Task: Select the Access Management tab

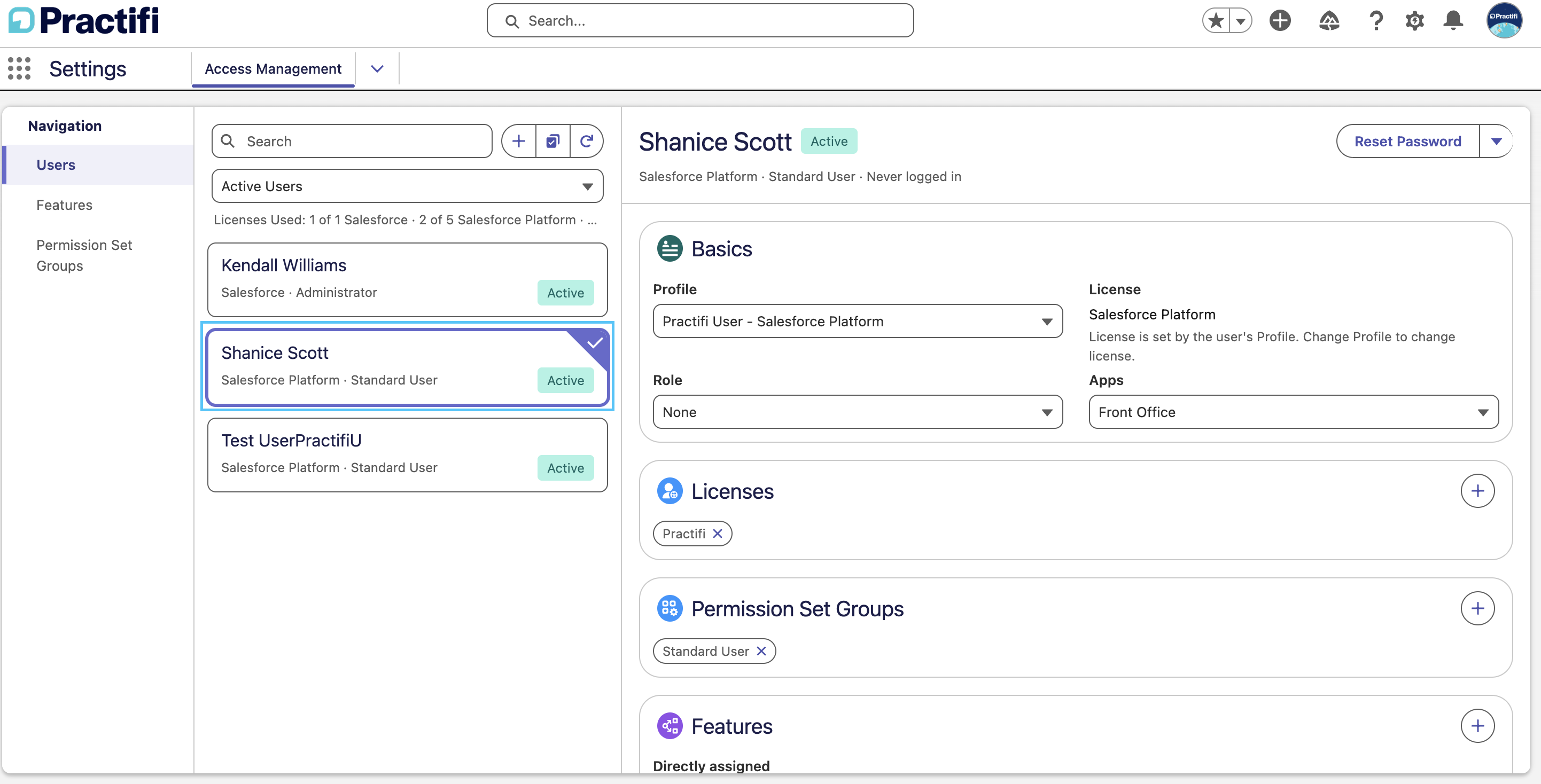Action: pos(273,69)
